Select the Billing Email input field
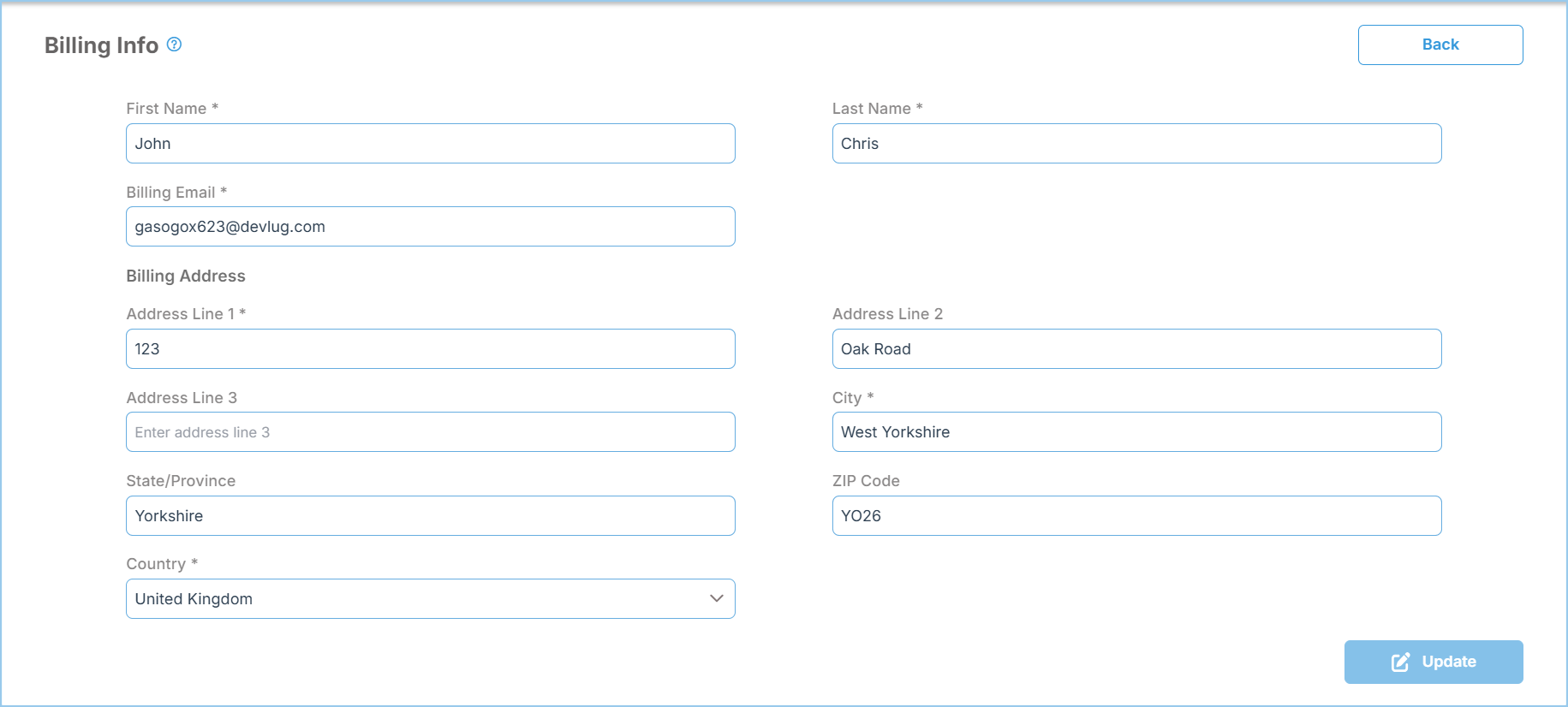 (x=430, y=227)
